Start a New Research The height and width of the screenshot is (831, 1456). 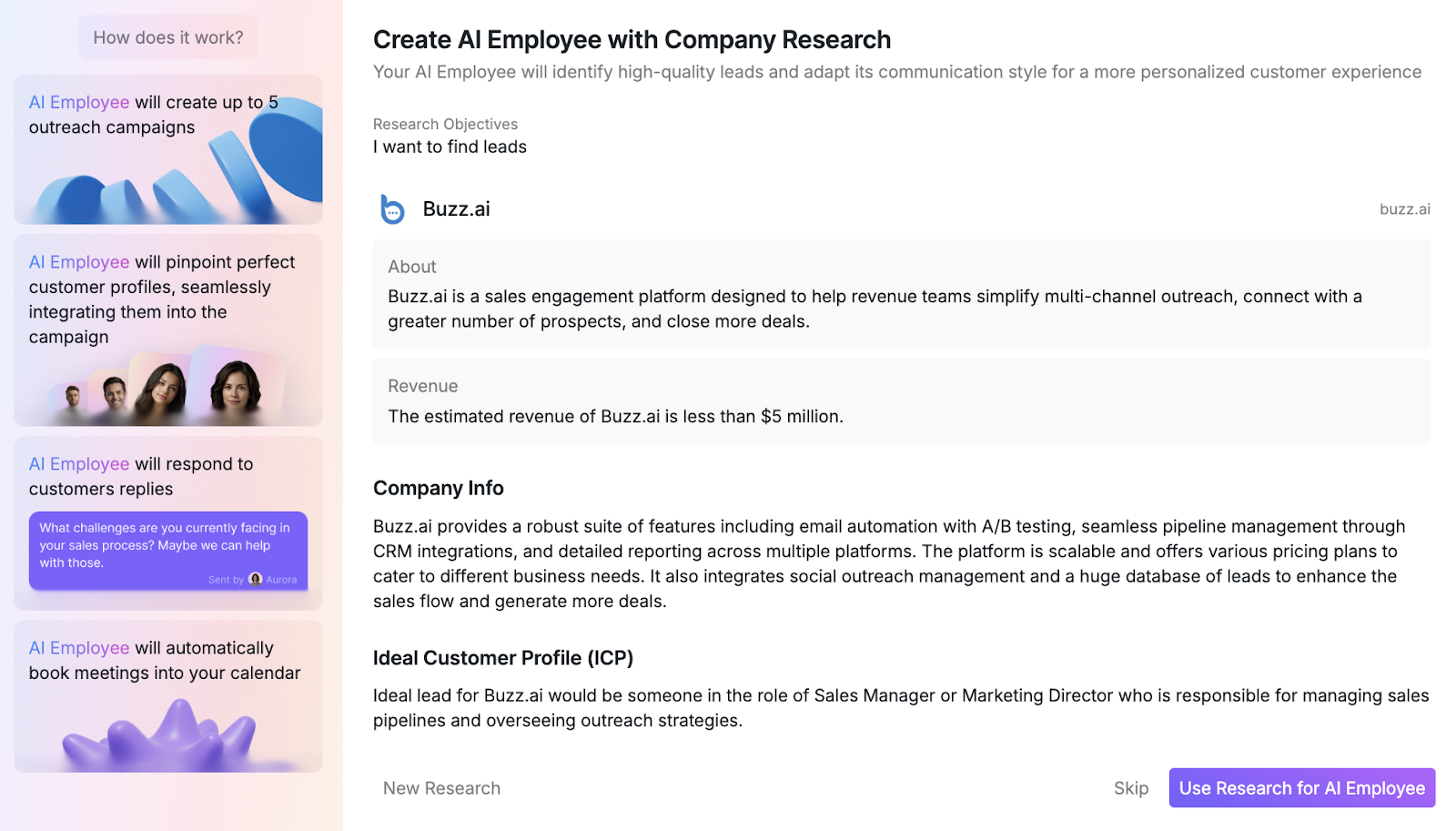tap(441, 788)
